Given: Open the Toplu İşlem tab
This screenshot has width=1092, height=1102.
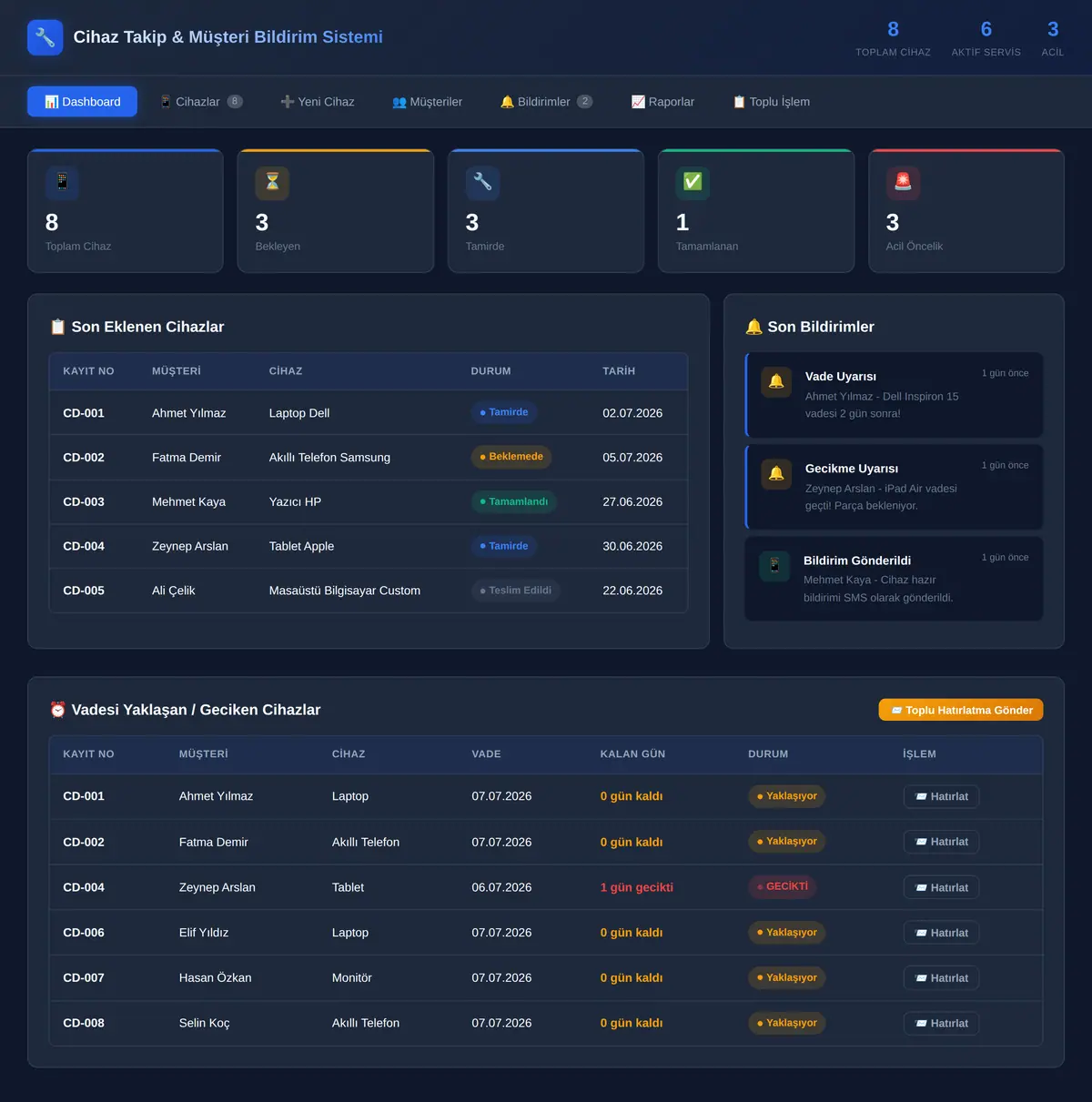Looking at the screenshot, I should (x=772, y=102).
